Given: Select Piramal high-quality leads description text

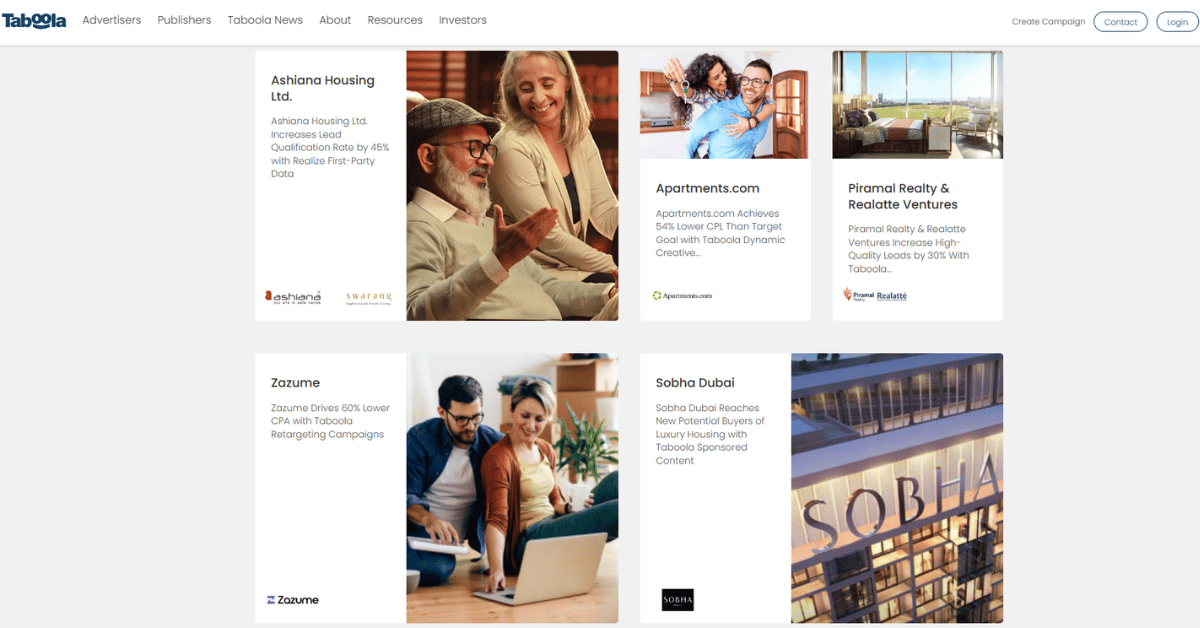Looking at the screenshot, I should coord(909,249).
